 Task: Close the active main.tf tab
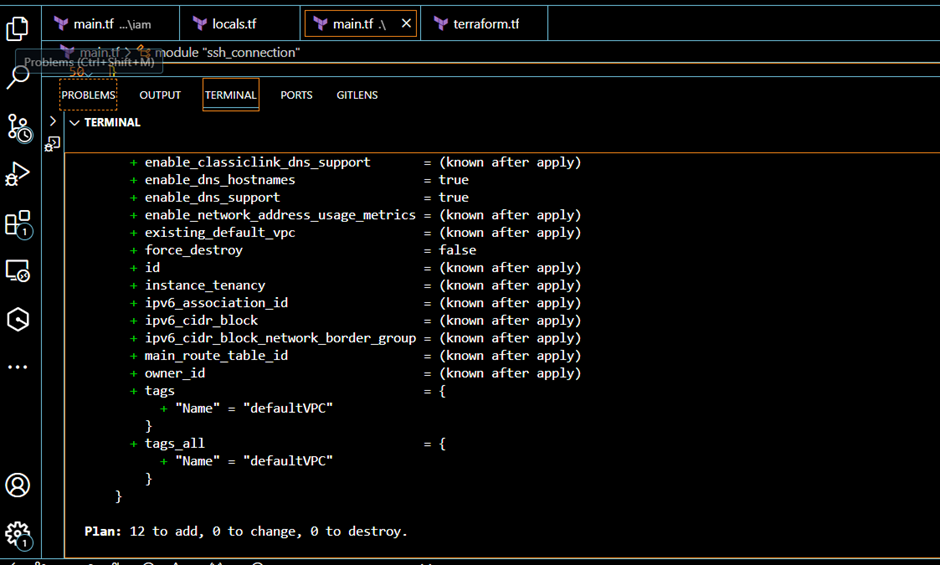click(405, 23)
